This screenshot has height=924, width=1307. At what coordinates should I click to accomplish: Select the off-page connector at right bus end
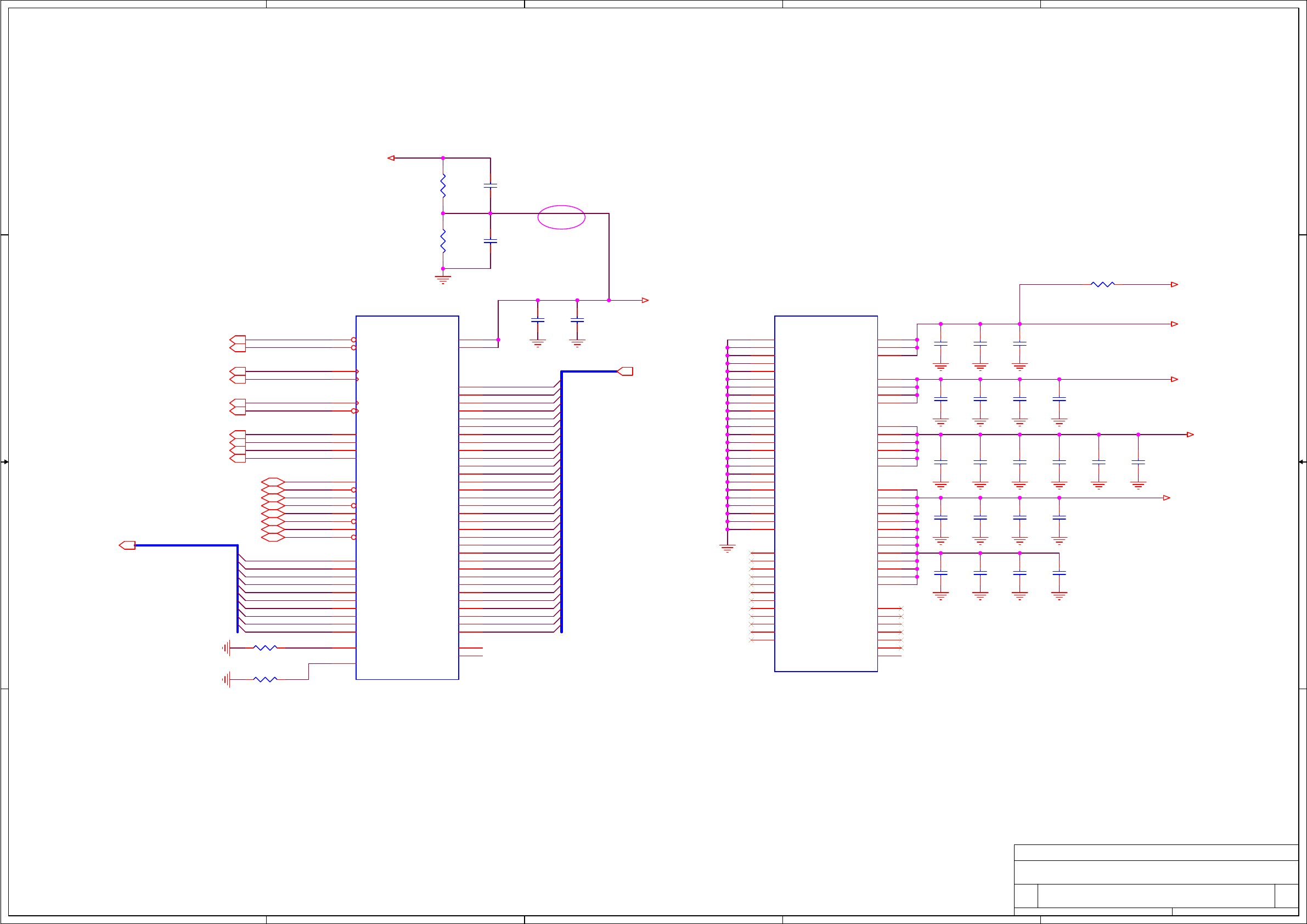click(625, 371)
